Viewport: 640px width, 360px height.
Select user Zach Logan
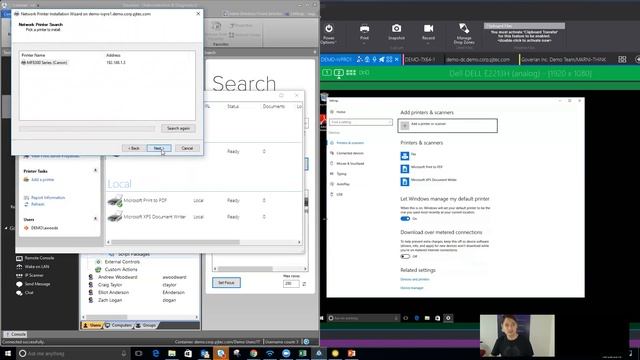click(110, 300)
